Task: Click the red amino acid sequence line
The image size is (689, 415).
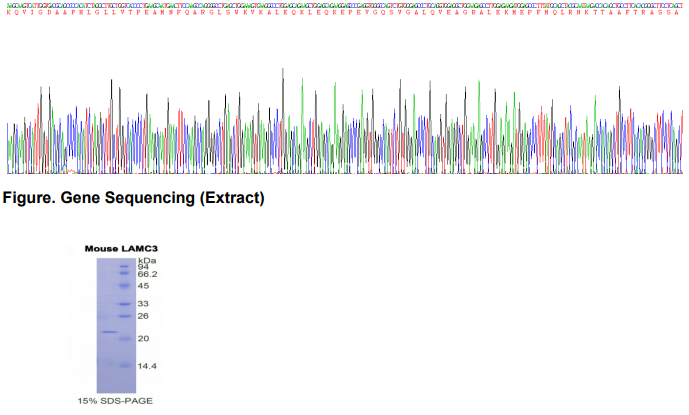Action: coord(344,13)
